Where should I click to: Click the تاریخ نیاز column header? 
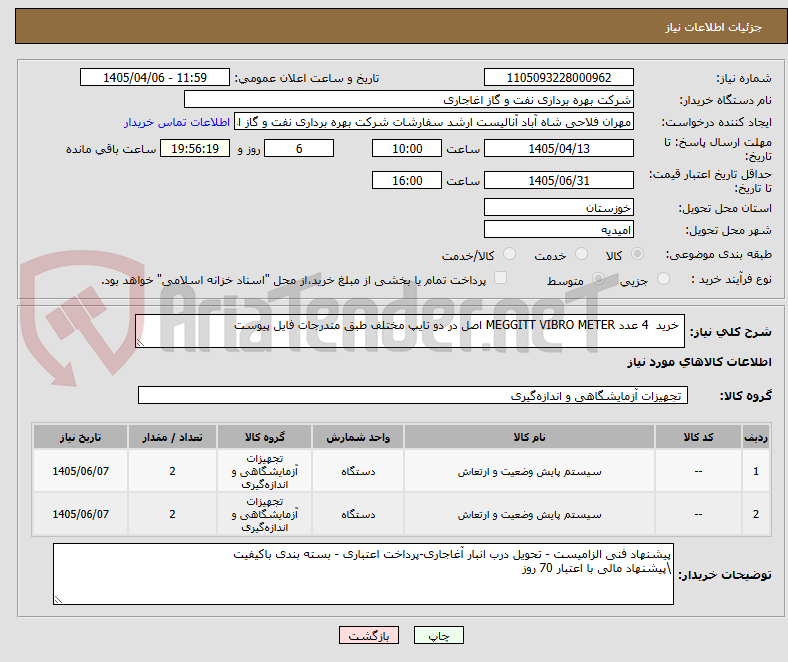pyautogui.click(x=80, y=437)
